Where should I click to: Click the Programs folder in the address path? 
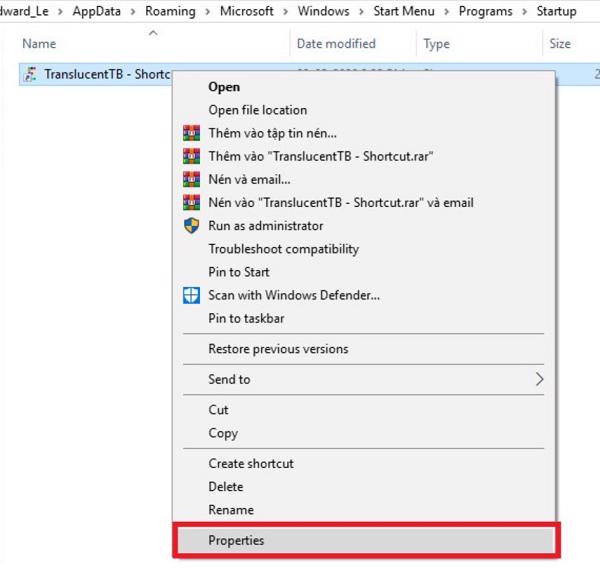[485, 12]
